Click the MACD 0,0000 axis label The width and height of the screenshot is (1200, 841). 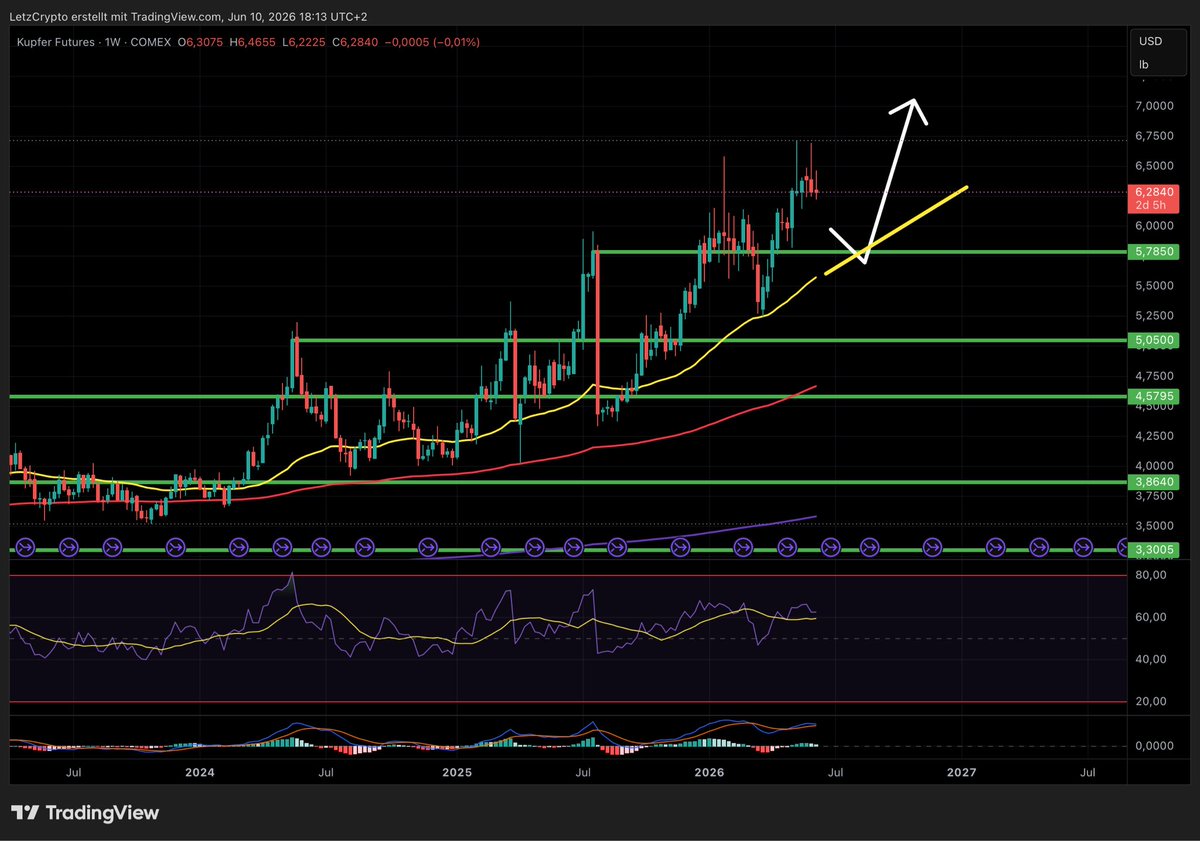coord(1153,746)
